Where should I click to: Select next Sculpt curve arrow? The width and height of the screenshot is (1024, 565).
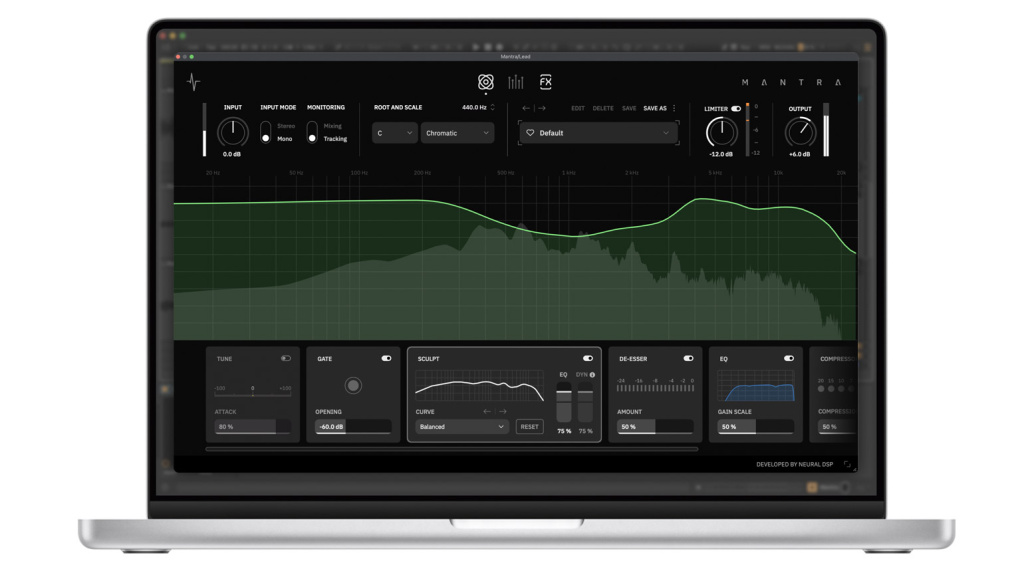(x=502, y=412)
